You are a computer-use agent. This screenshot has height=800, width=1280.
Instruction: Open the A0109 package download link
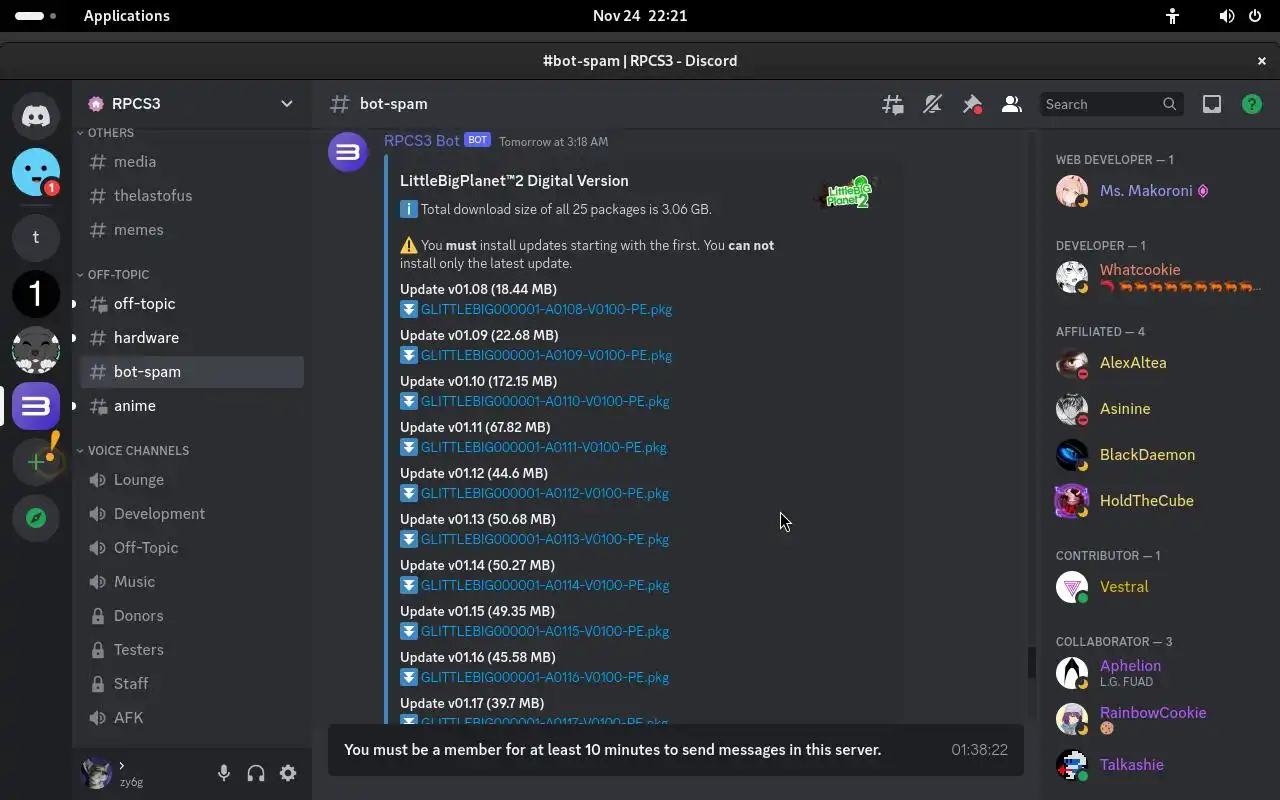(x=546, y=355)
